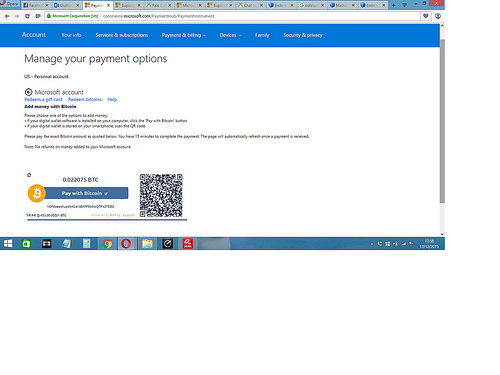Click the Pay with Bitcoin button

click(x=86, y=193)
